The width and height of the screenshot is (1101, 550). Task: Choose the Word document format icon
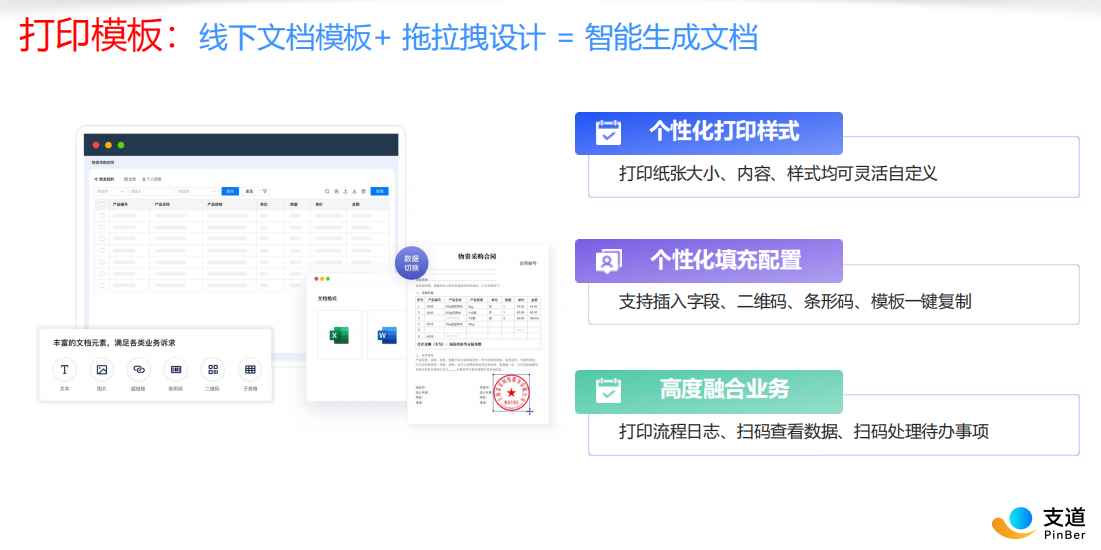click(x=385, y=335)
